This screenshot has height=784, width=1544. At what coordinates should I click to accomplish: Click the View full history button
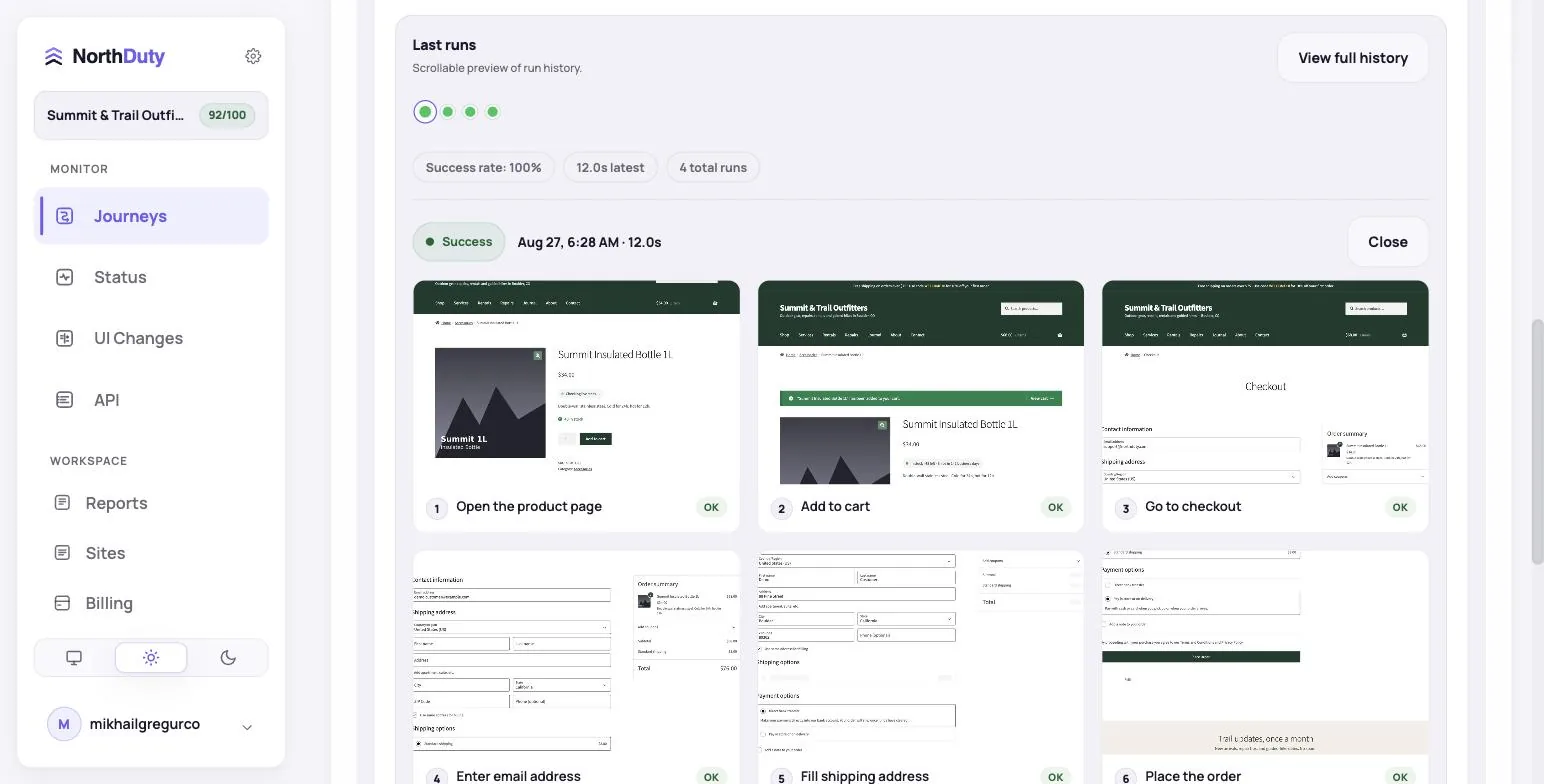(x=1353, y=58)
